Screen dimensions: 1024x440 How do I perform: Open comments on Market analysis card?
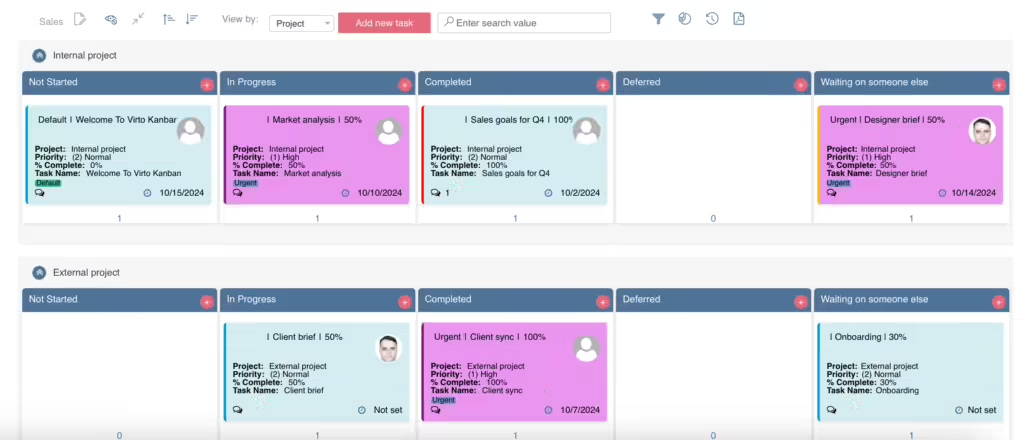237,193
